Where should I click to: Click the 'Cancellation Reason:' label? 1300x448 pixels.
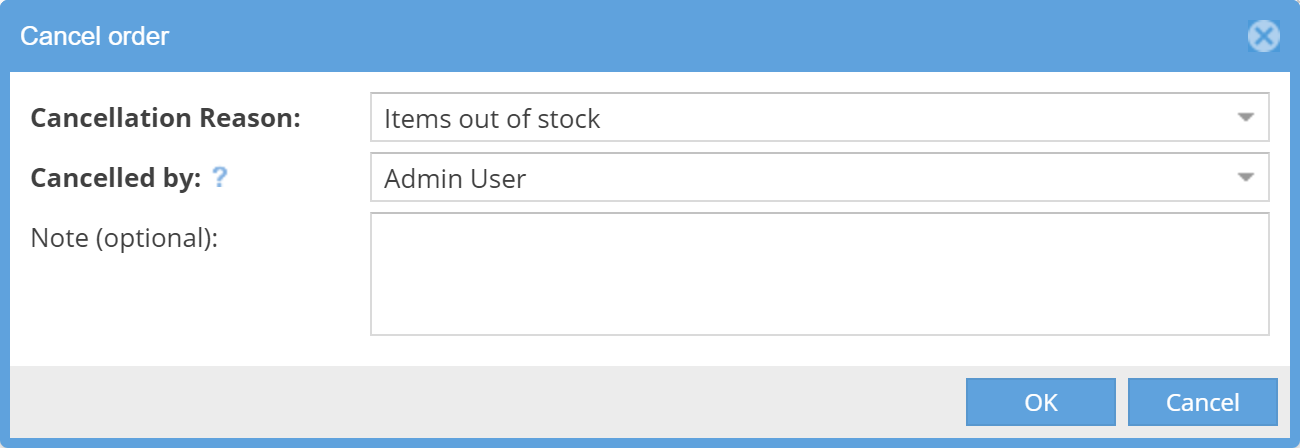click(166, 118)
